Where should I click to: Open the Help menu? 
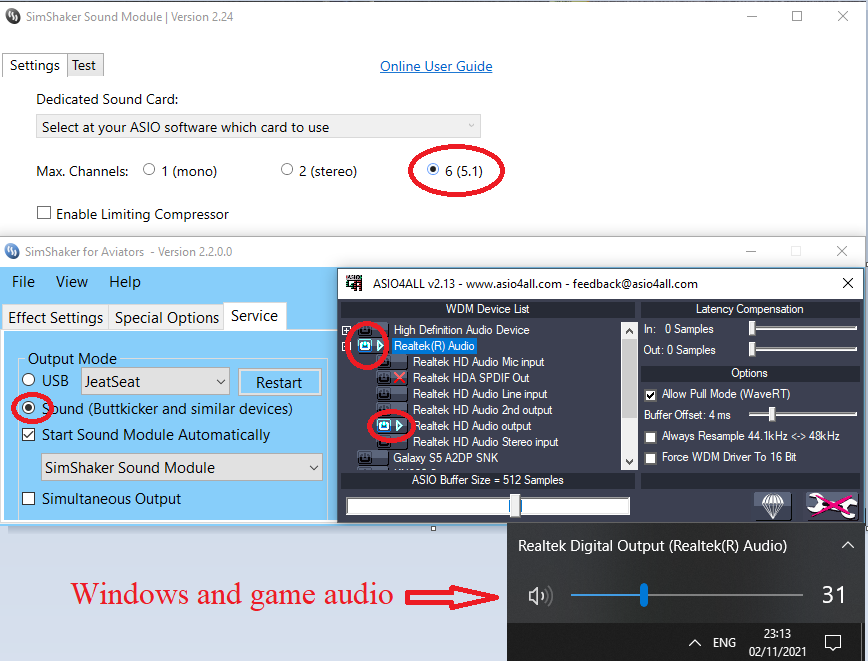click(125, 282)
